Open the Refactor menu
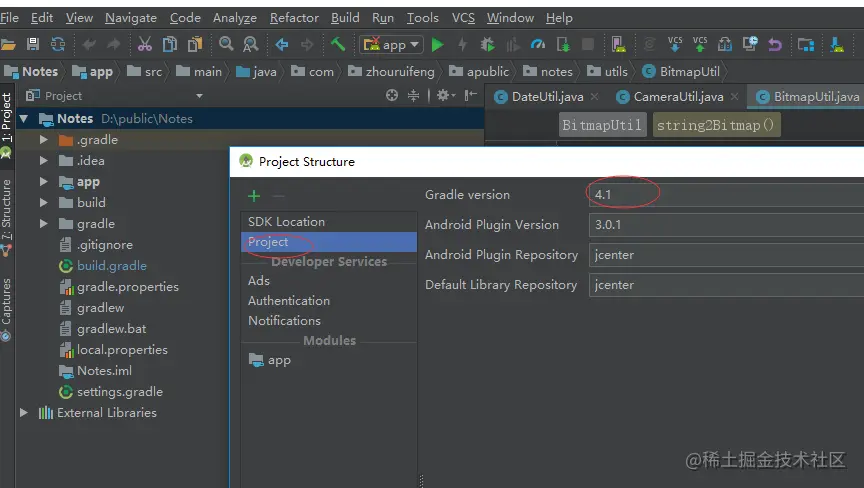Image resolution: width=864 pixels, height=488 pixels. tap(294, 18)
